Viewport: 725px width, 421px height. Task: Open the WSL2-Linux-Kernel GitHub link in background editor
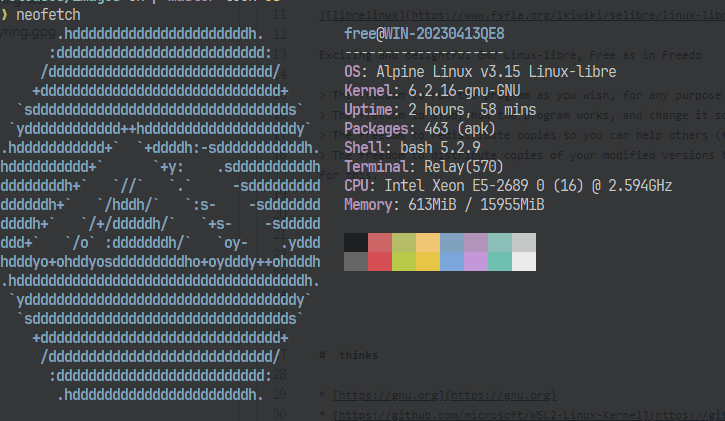[x=528, y=415]
